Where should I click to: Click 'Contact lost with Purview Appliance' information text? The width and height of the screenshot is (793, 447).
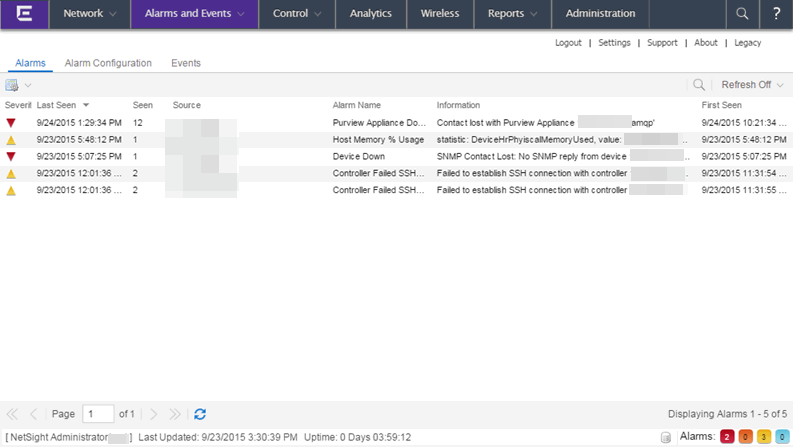point(505,123)
